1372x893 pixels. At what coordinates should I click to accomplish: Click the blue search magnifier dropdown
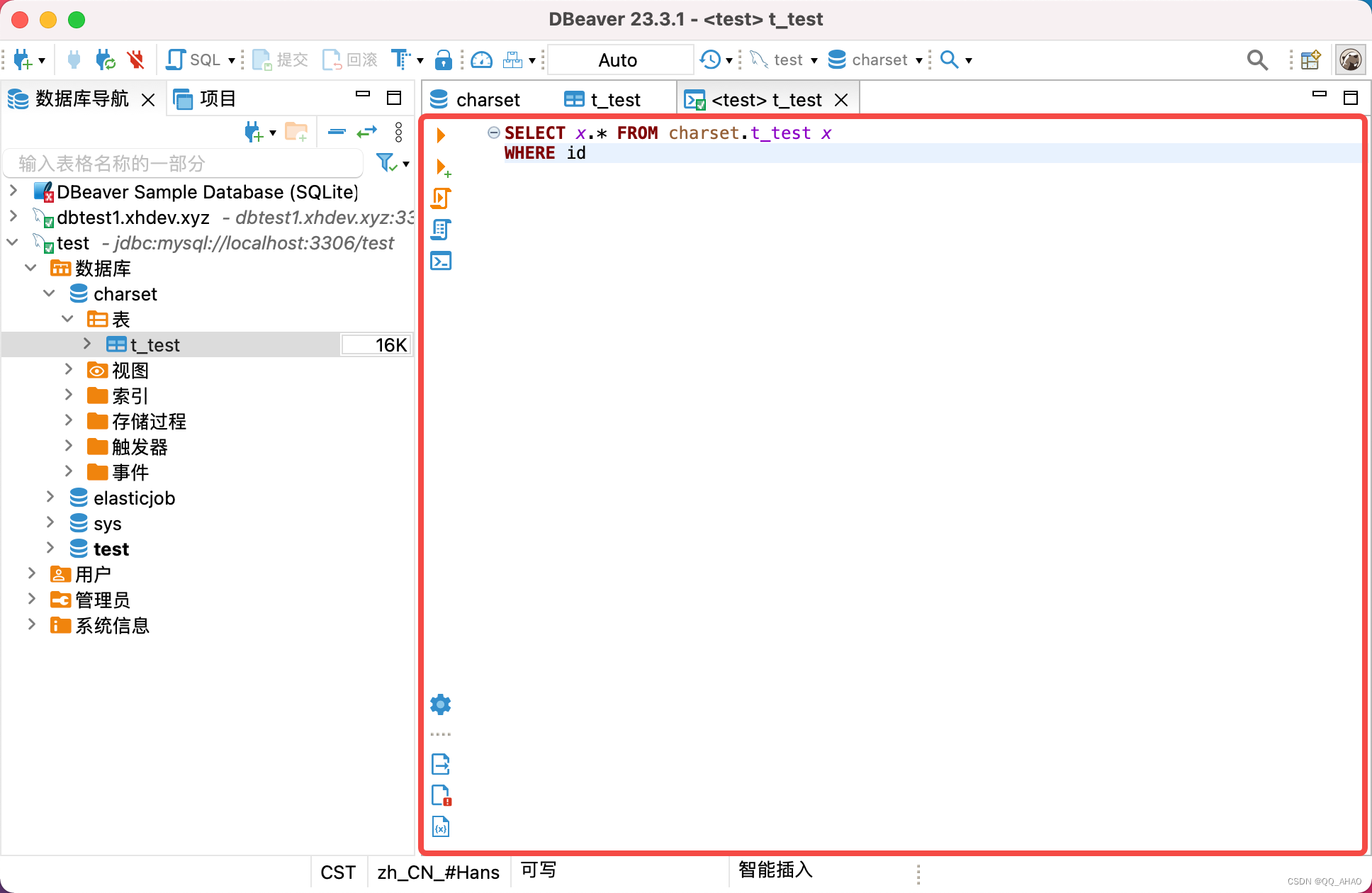tap(955, 60)
